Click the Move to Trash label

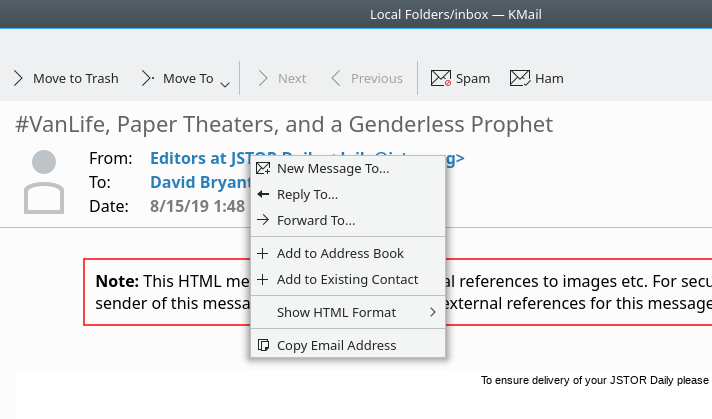tap(76, 79)
